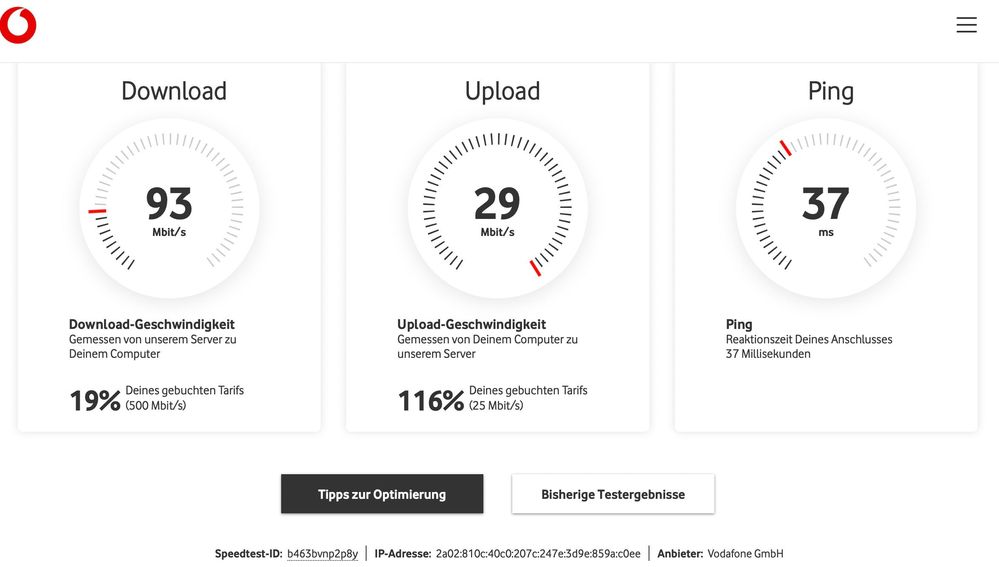This screenshot has height=567, width=999.
Task: Click the 29 Mbit/s upload result
Action: tap(497, 211)
